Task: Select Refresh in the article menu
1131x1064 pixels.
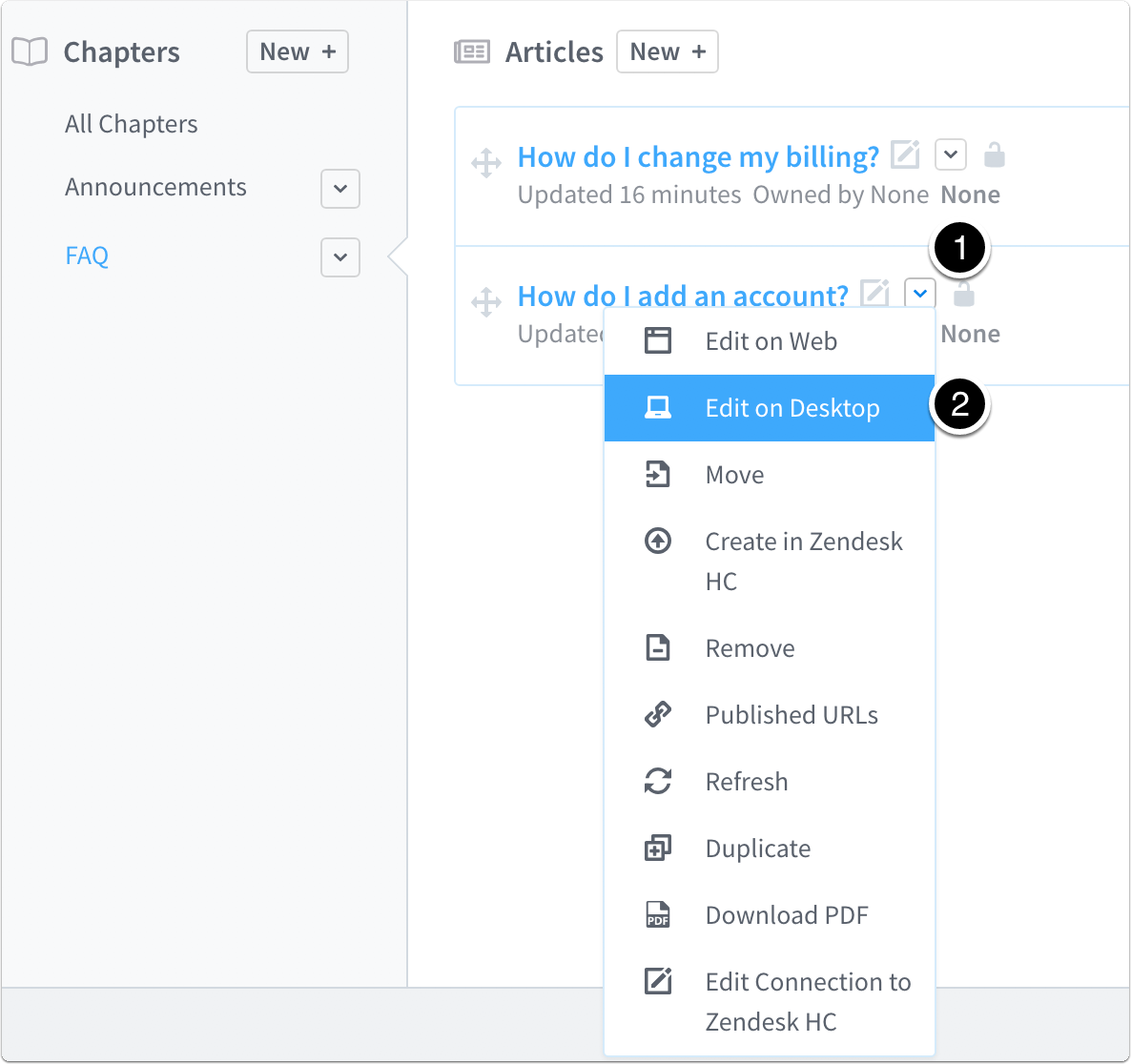Action: click(770, 781)
